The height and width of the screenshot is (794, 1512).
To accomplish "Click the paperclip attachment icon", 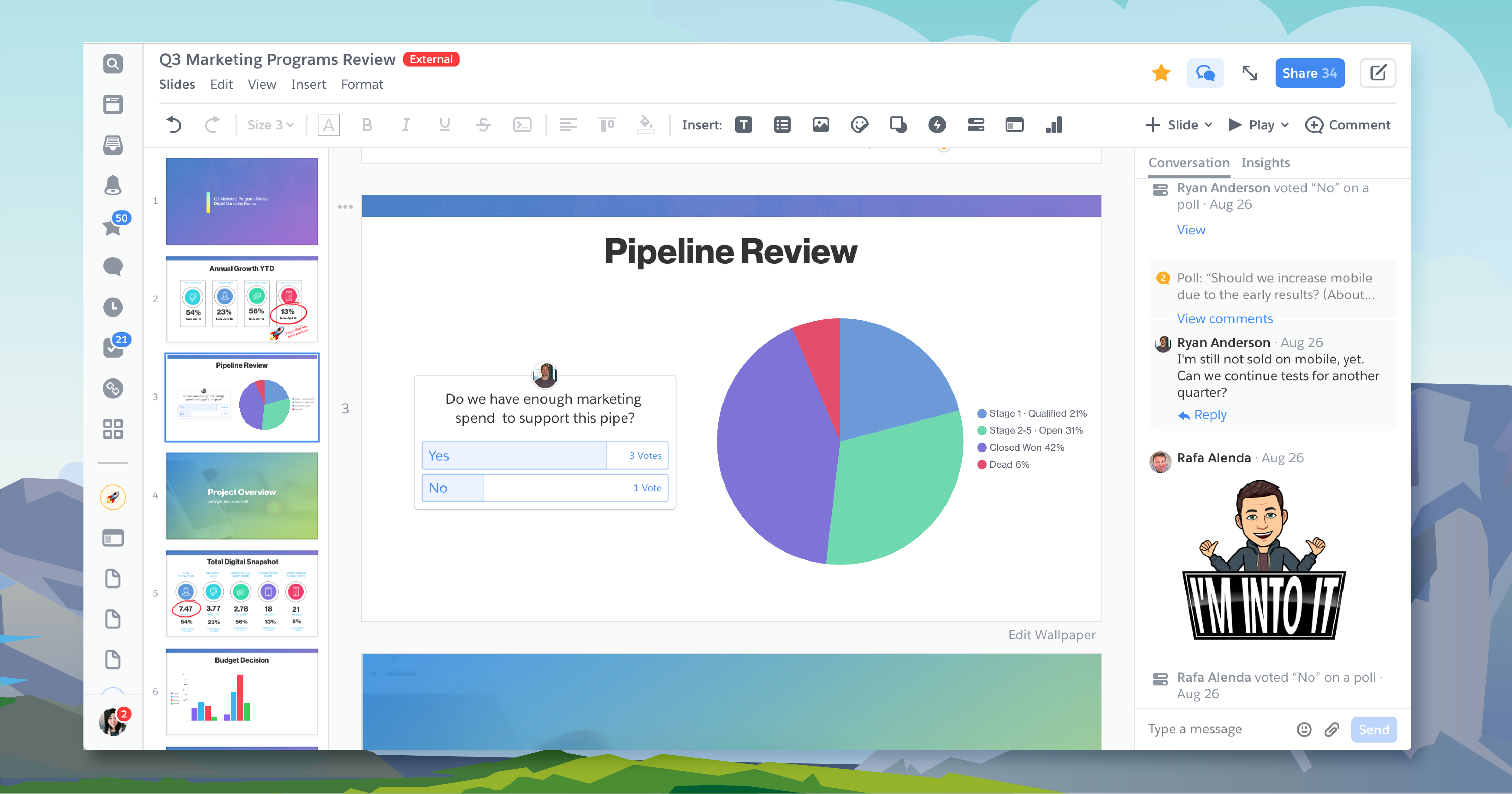I will 1331,730.
